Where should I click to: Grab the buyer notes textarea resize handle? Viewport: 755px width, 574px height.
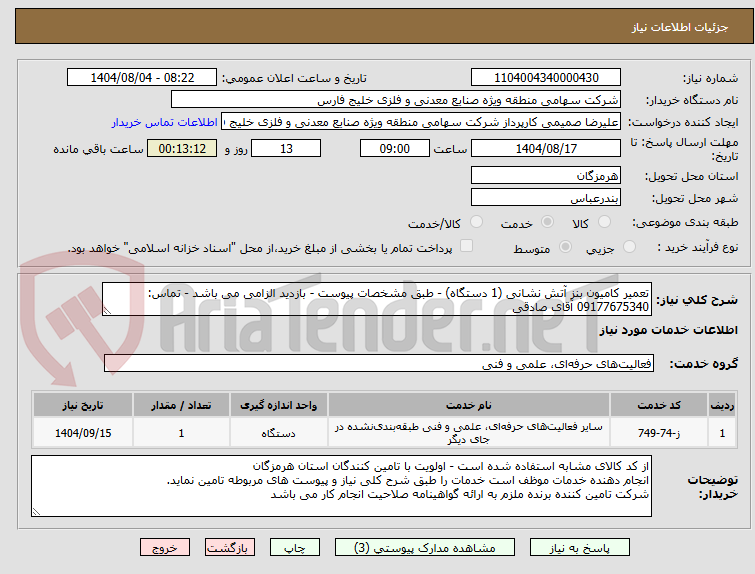click(x=36, y=511)
